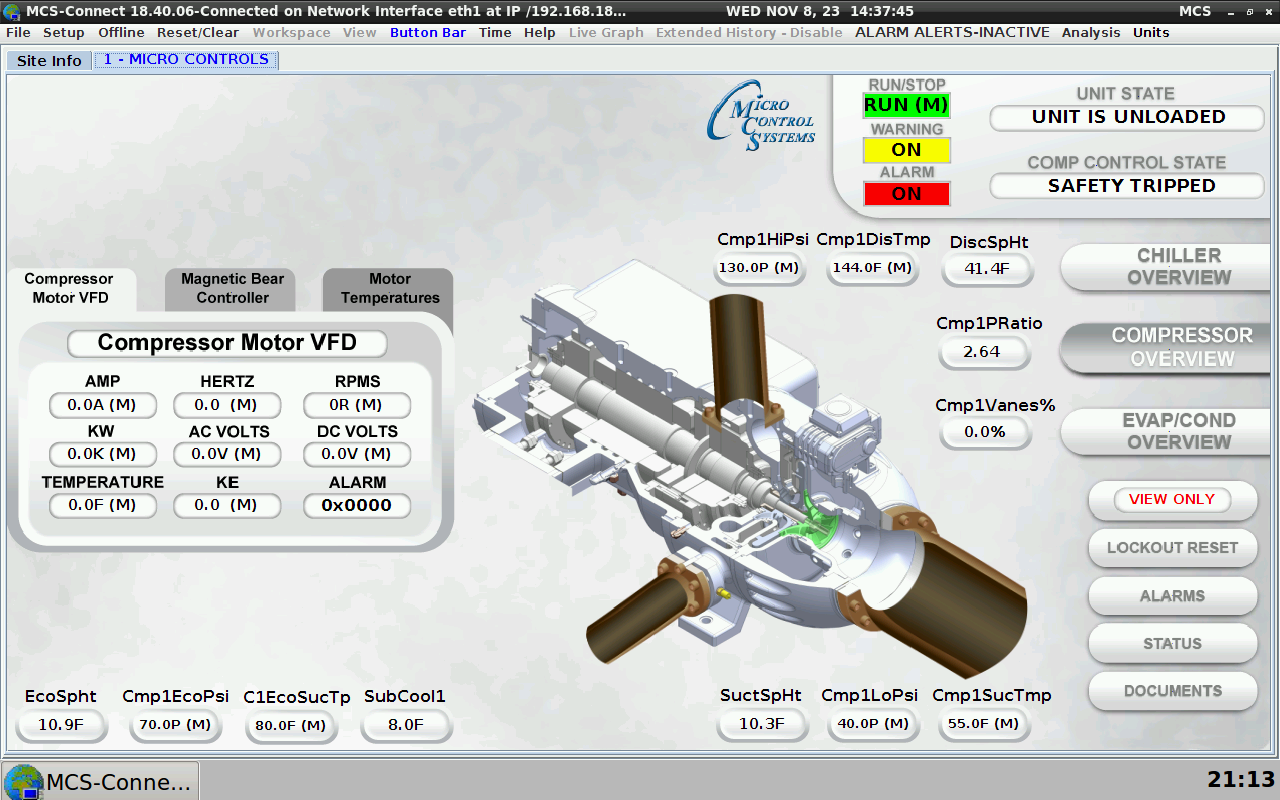The image size is (1280, 800).
Task: Go to EVAP/COND OVERVIEW
Action: click(x=1178, y=432)
